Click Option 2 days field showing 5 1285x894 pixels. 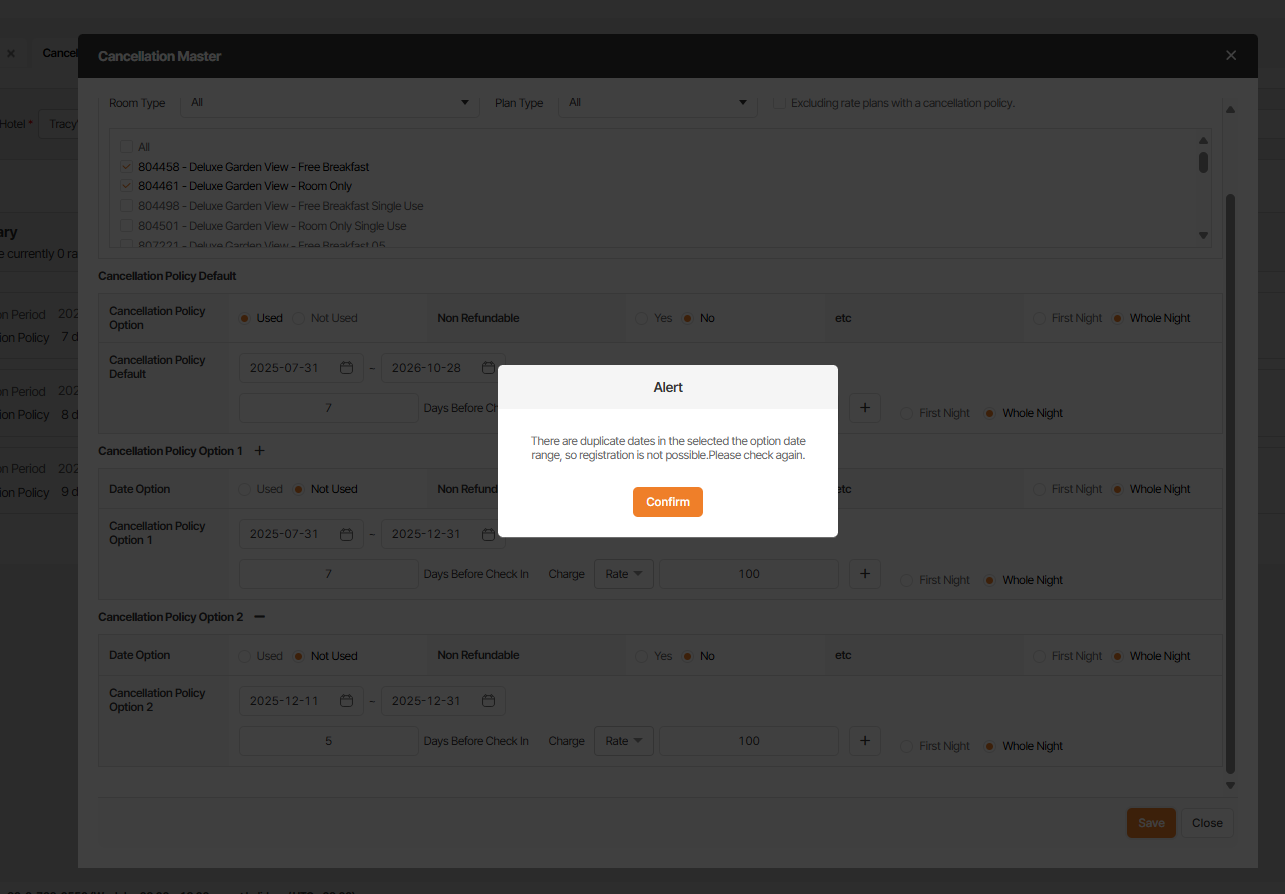(x=328, y=741)
